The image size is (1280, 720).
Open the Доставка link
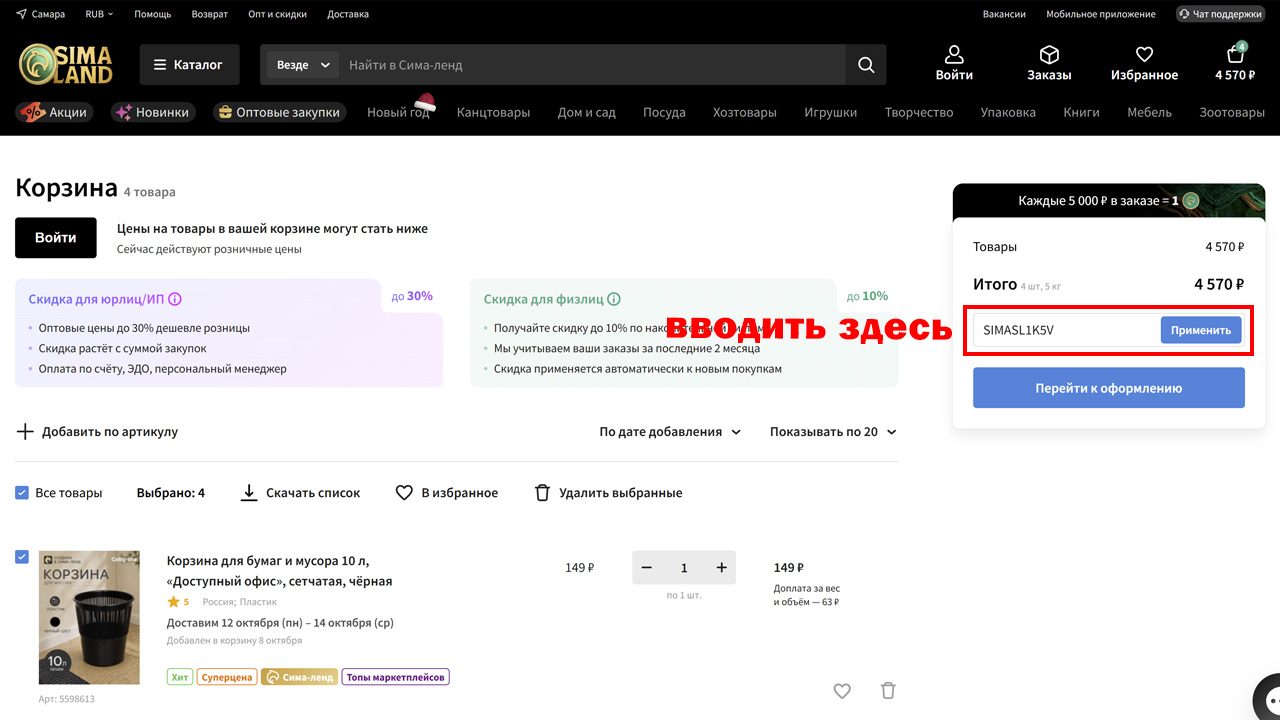coord(348,14)
